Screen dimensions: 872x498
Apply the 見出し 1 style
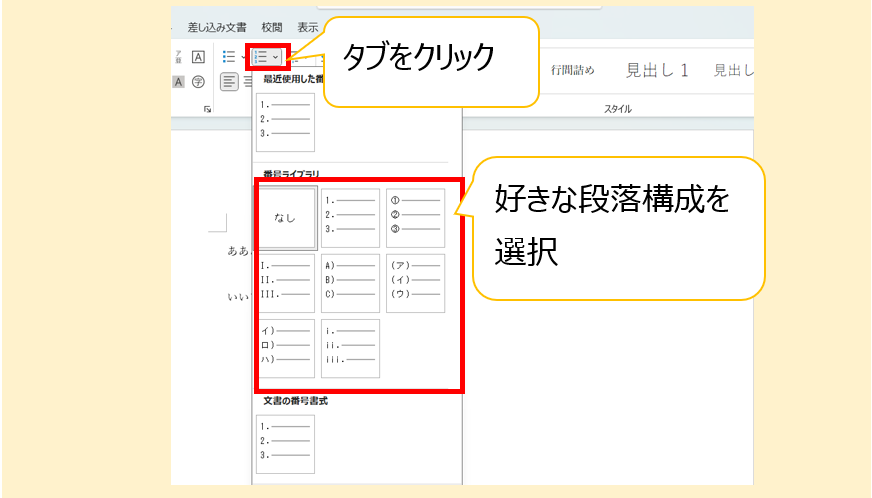[x=657, y=70]
